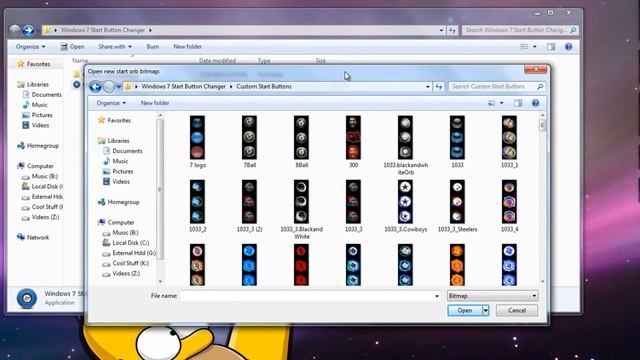The height and width of the screenshot is (360, 640).
Task: Open recent locations dropdown in dialog
Action: tap(119, 87)
